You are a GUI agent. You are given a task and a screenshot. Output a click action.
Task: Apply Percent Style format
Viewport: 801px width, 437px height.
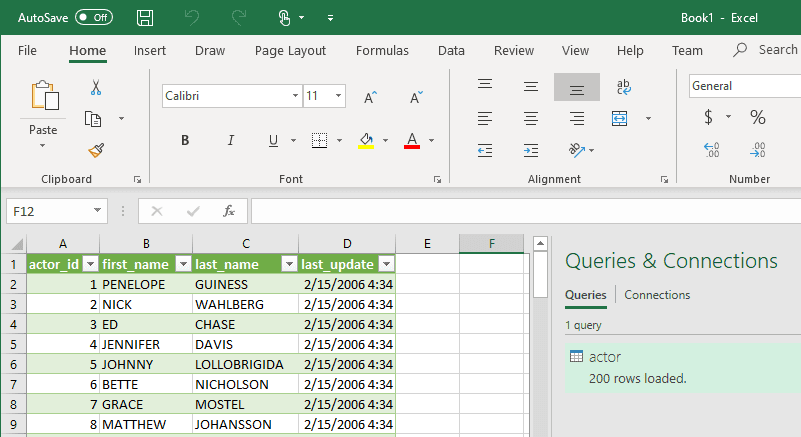(x=758, y=117)
